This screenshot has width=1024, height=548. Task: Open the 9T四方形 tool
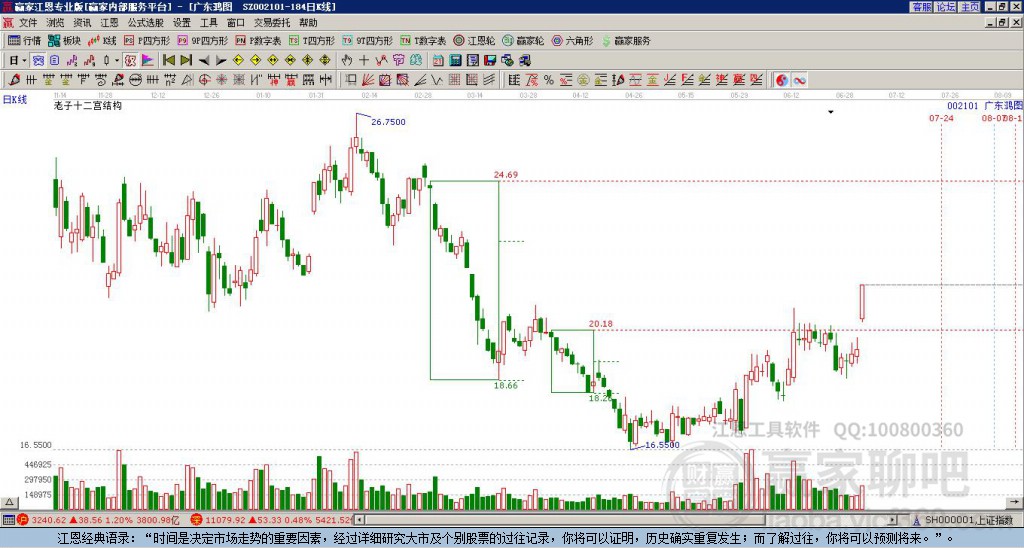pyautogui.click(x=368, y=40)
